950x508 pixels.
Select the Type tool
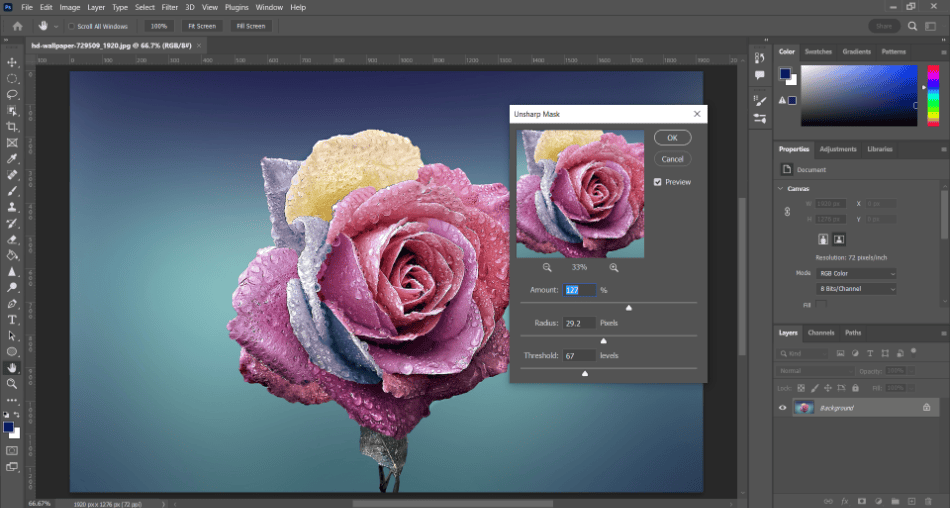pos(12,319)
